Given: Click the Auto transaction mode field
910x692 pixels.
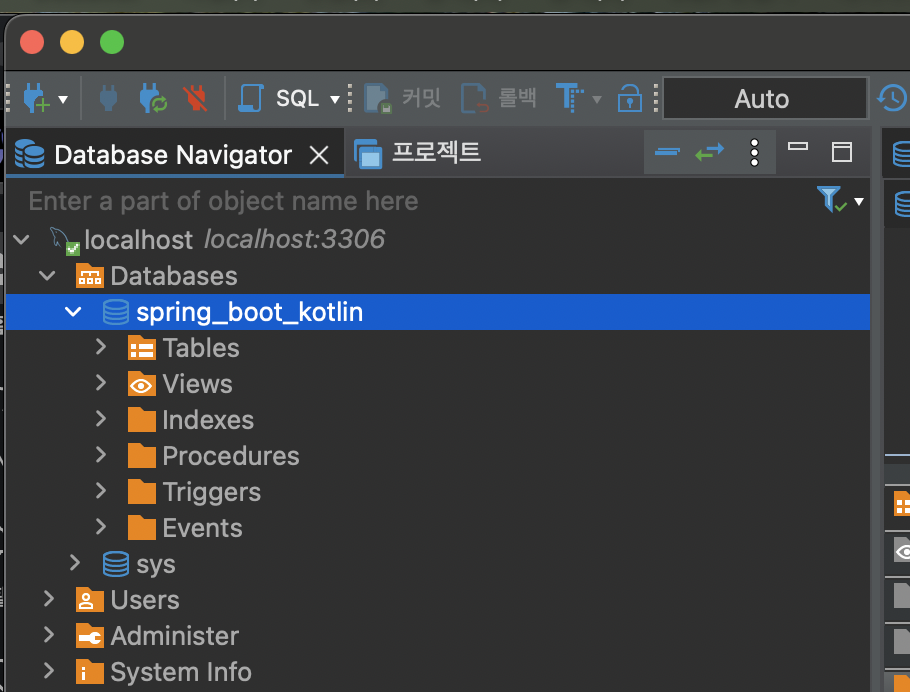Looking at the screenshot, I should tap(765, 98).
